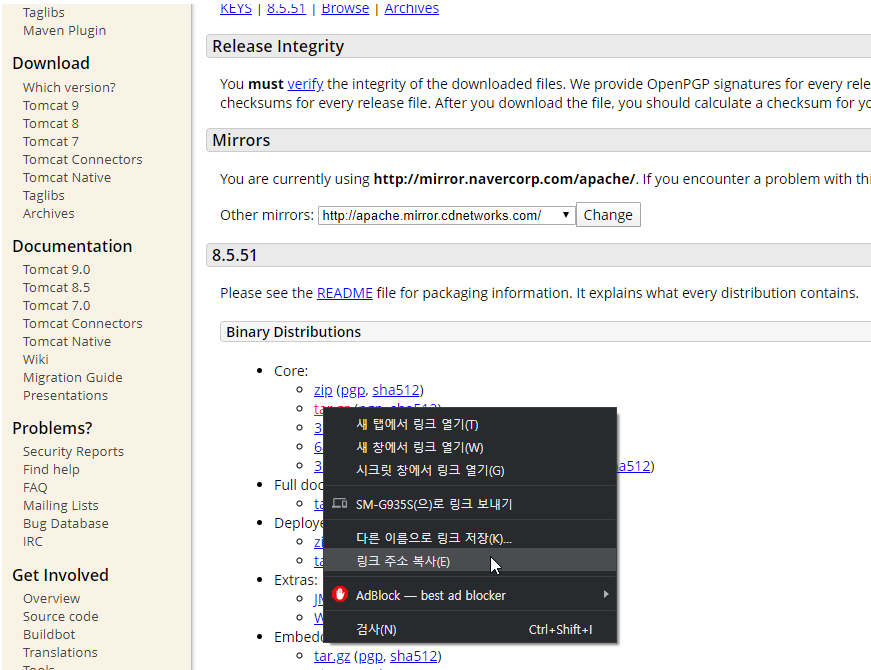Click the Download sidebar heading
871x670 pixels.
click(x=51, y=63)
